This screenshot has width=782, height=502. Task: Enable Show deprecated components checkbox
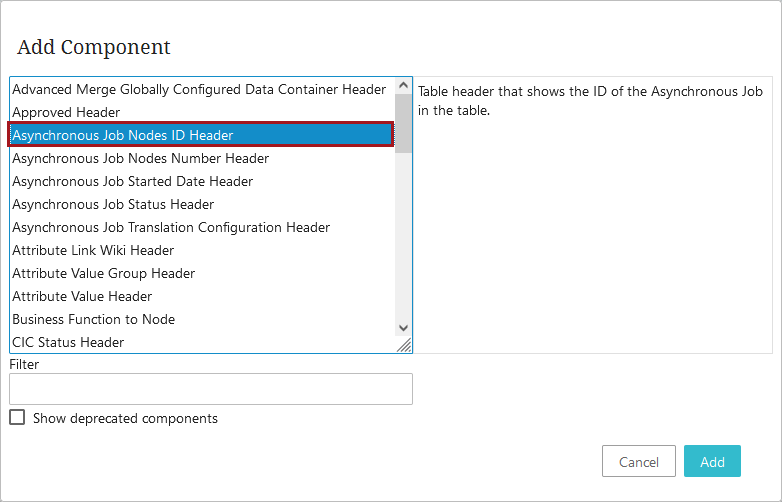17,417
